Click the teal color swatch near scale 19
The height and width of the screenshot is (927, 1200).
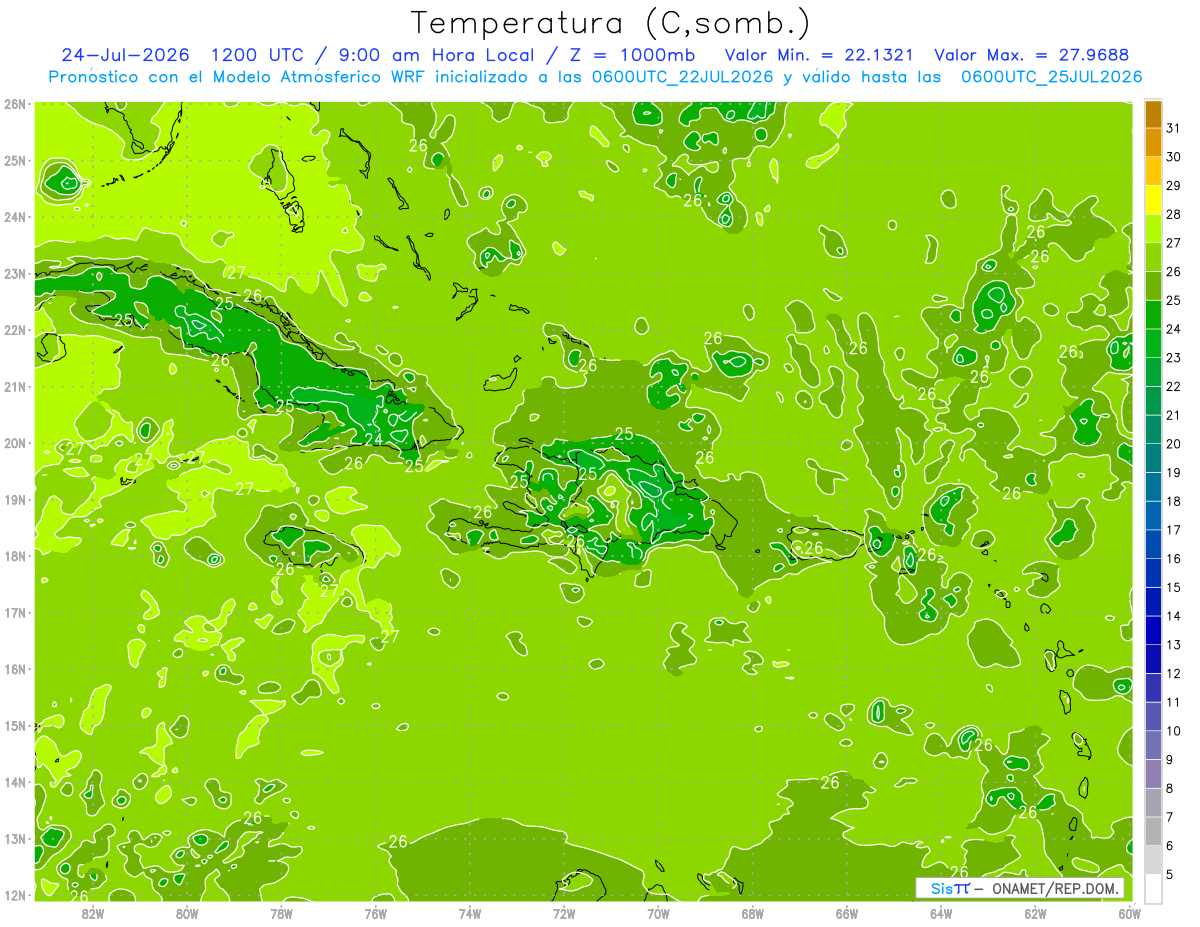tap(1153, 459)
